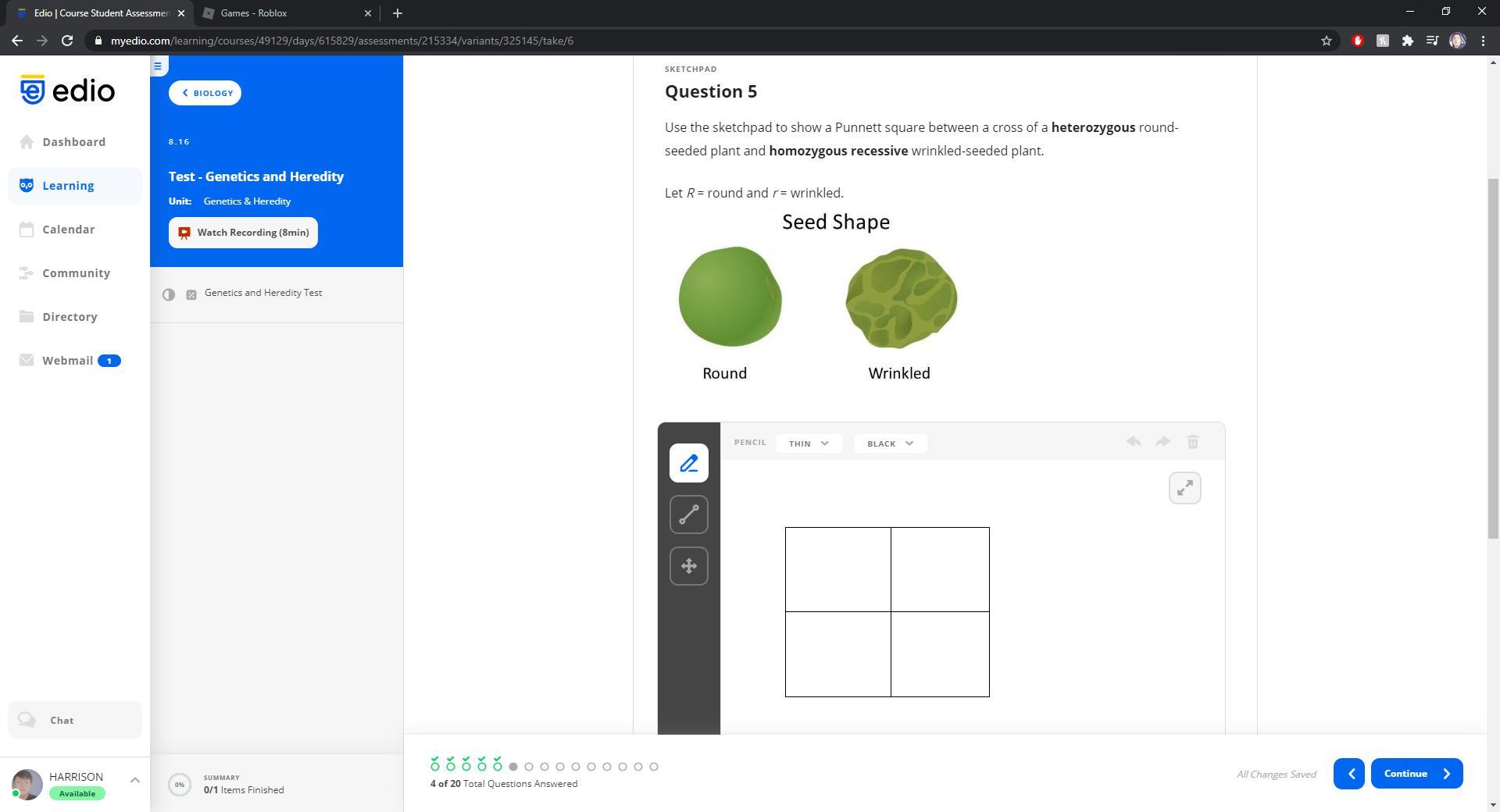Click the Continue button
This screenshot has height=812, width=1500.
coord(1416,774)
